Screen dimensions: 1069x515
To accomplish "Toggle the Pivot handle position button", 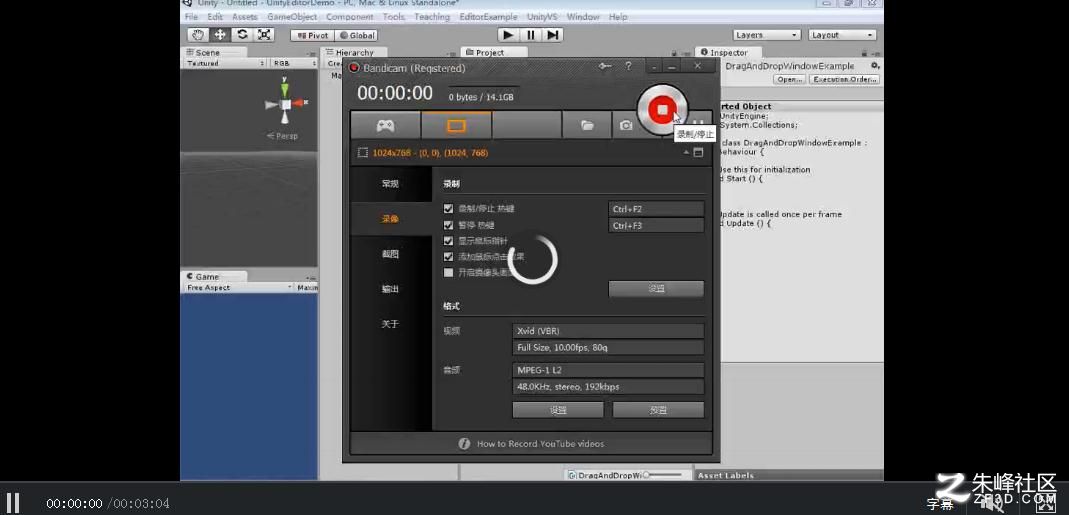I will point(312,35).
